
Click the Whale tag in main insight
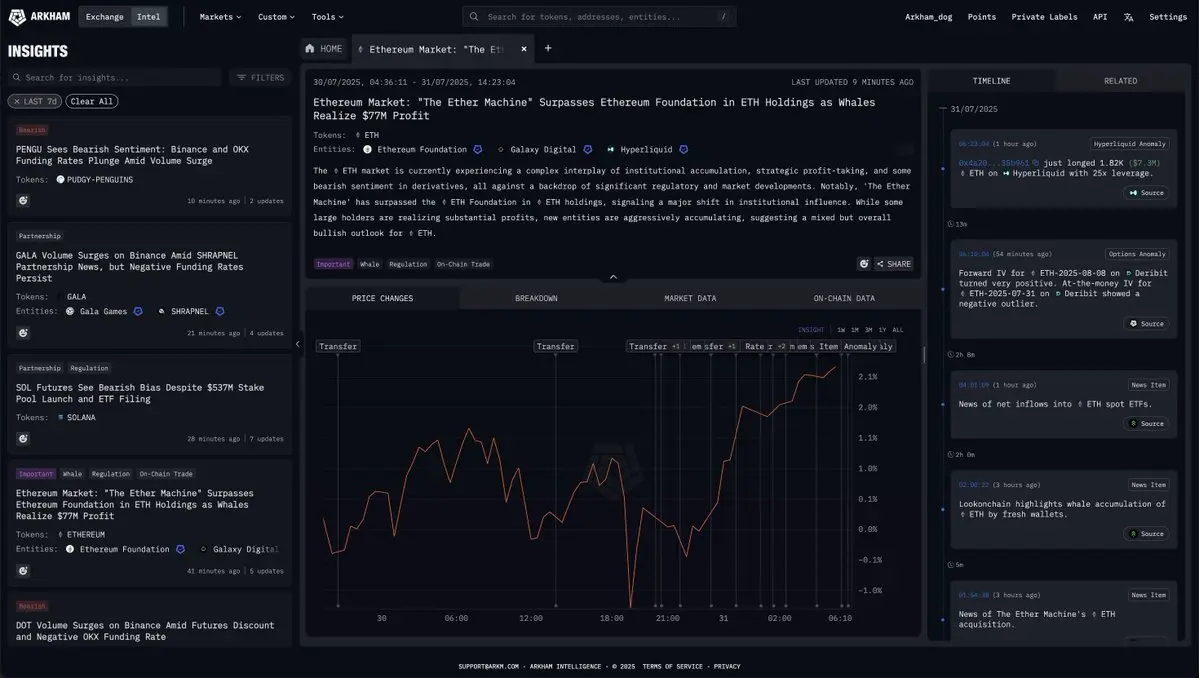(x=369, y=264)
